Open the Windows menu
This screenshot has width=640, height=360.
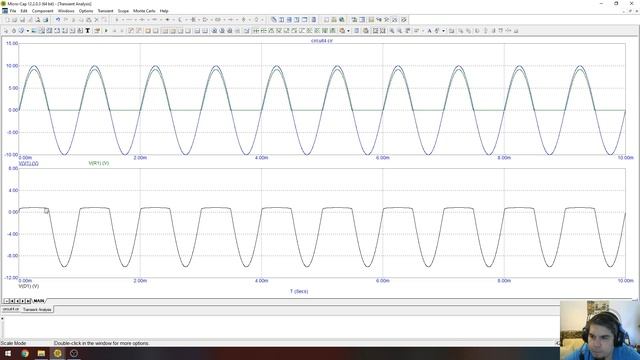tap(66, 11)
